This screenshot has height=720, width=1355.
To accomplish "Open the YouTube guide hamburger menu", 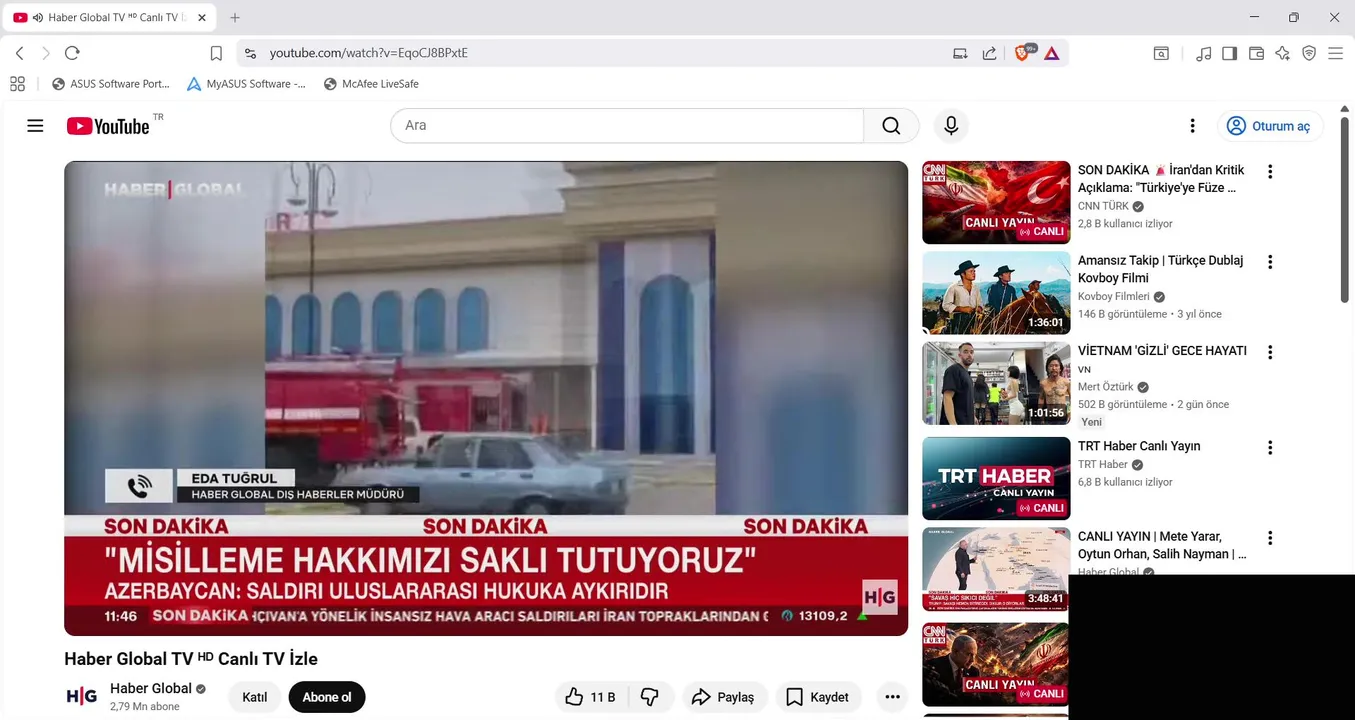I will (35, 126).
